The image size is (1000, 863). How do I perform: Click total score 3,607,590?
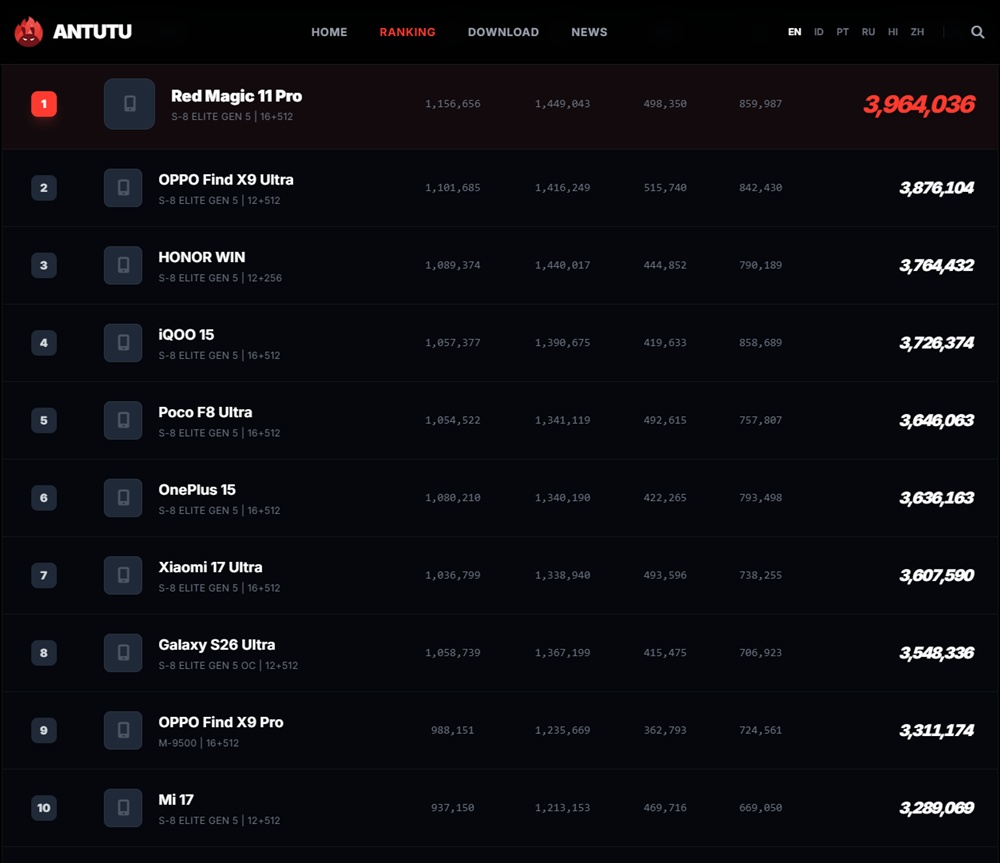coord(936,575)
